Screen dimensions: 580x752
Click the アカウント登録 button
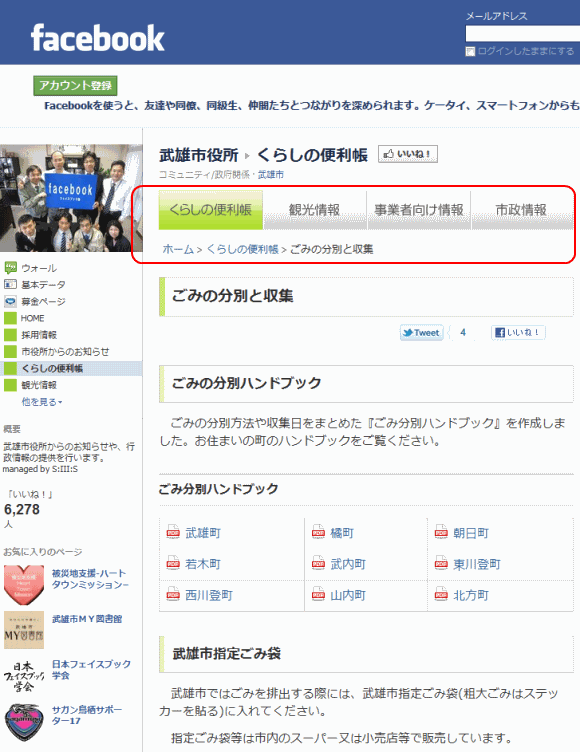point(75,85)
